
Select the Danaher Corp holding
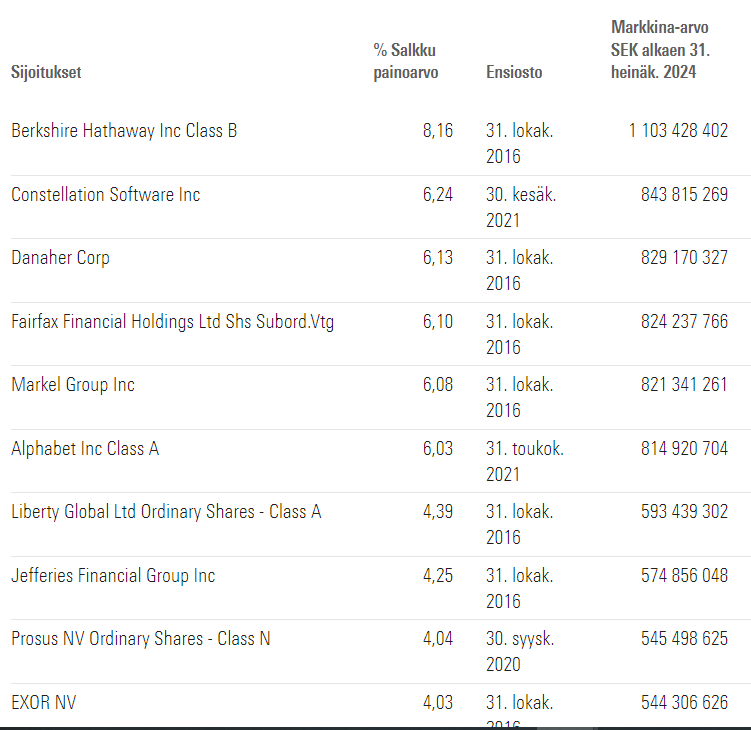click(60, 258)
